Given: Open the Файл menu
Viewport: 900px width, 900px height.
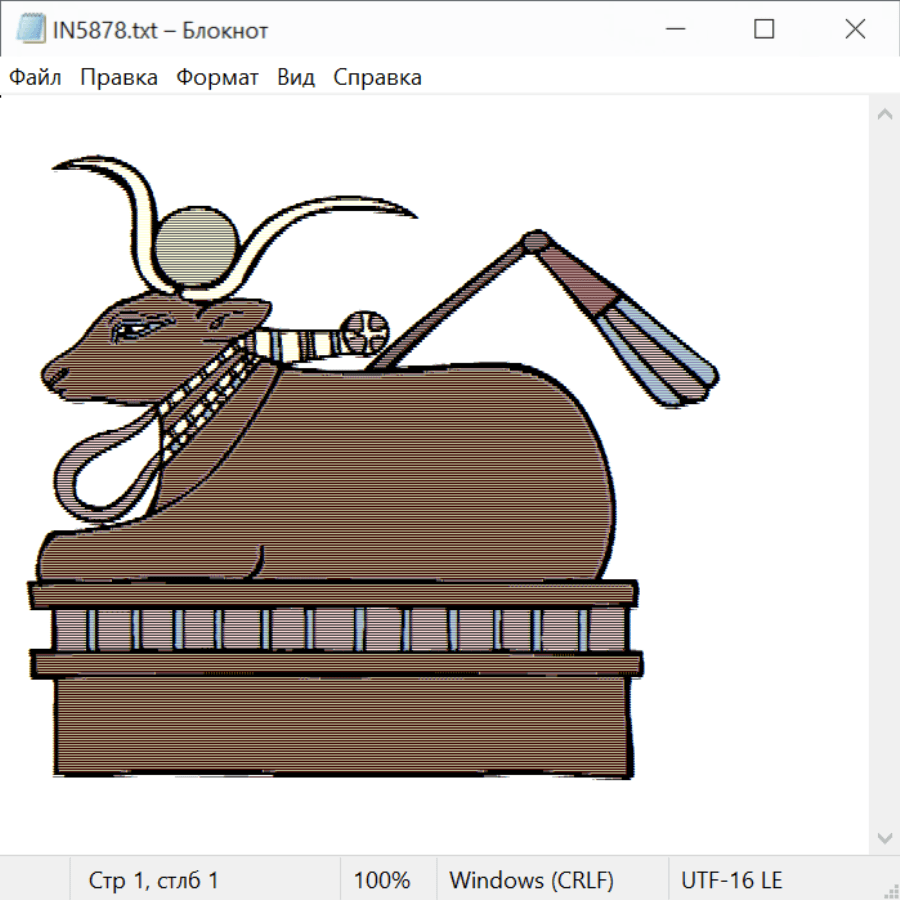Looking at the screenshot, I should pos(36,78).
